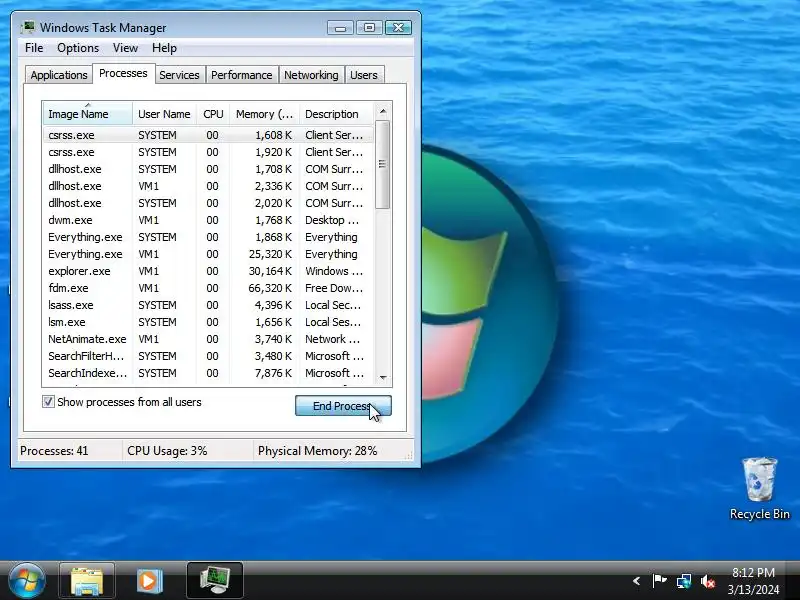
Task: Sort by Image Name column header
Action: [x=87, y=114]
